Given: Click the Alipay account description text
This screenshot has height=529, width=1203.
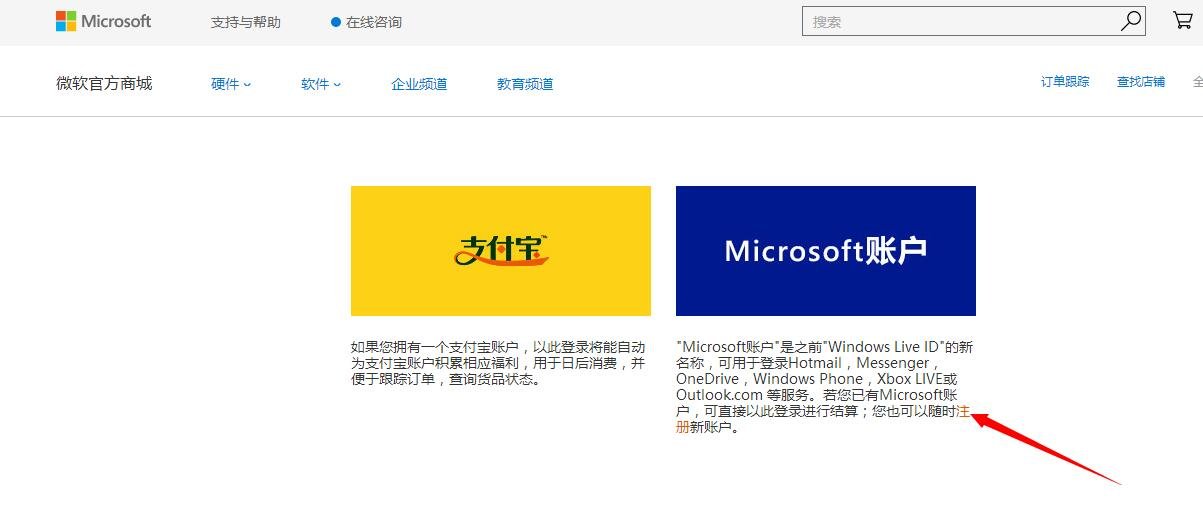Looking at the screenshot, I should tap(498, 363).
